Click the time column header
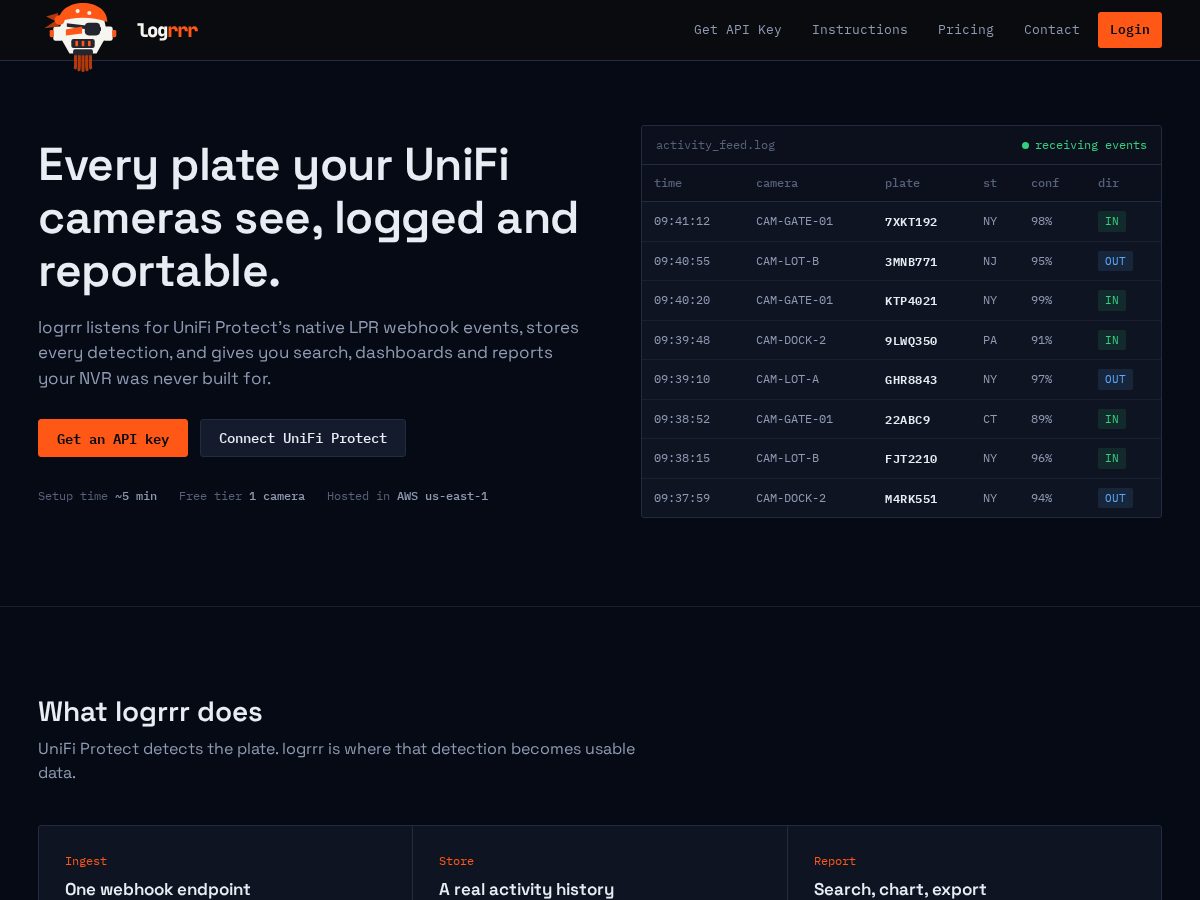 [x=668, y=183]
